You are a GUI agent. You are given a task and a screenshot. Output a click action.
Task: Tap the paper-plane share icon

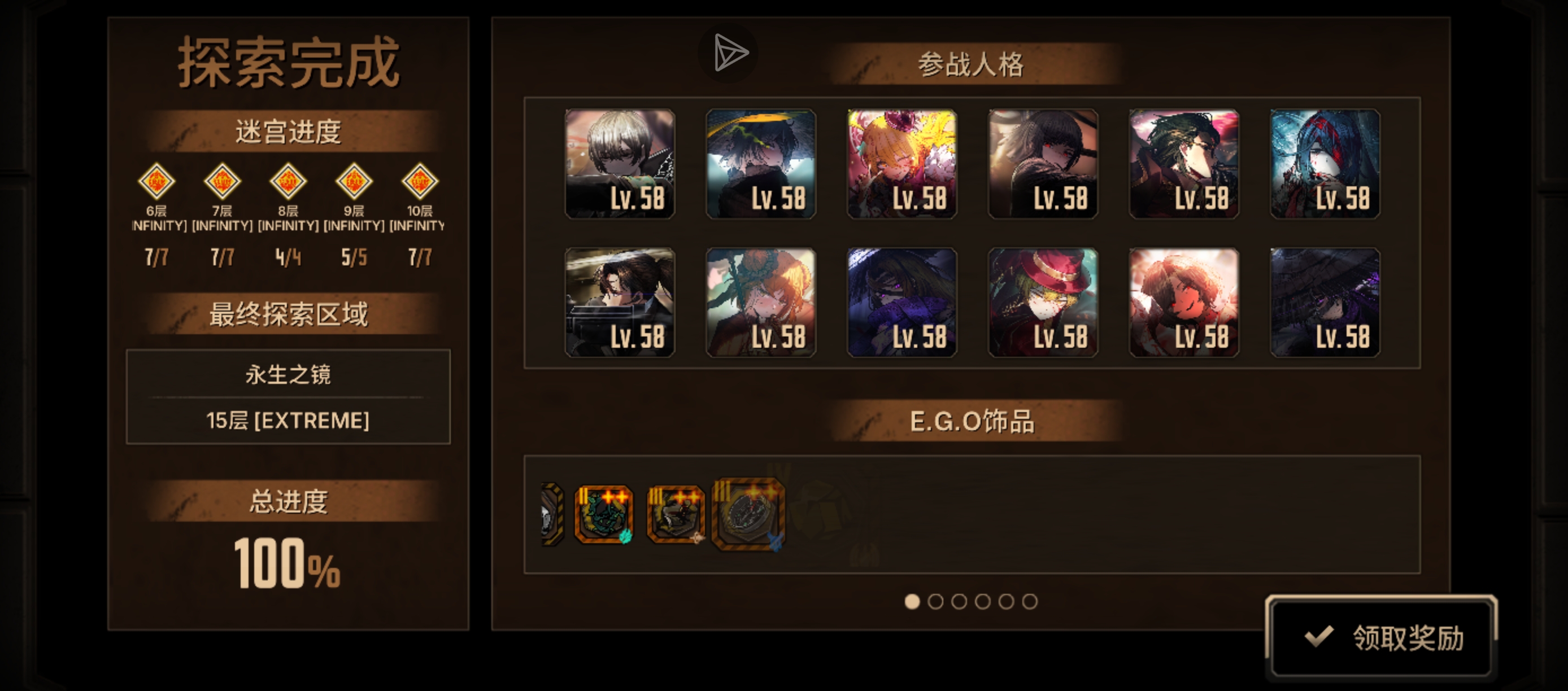729,53
